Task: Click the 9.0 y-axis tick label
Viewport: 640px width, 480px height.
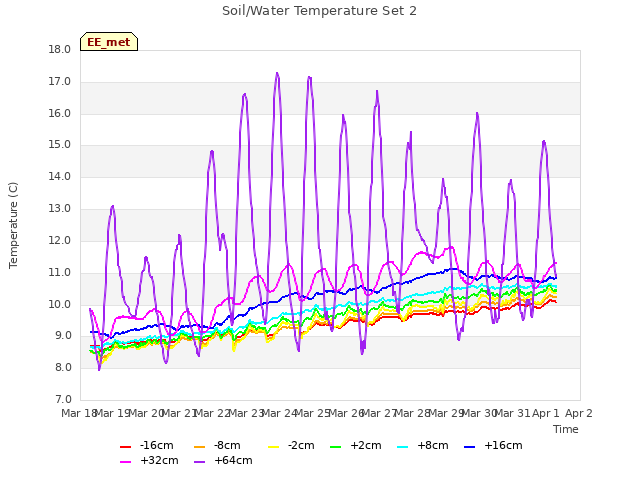Action: coord(62,336)
